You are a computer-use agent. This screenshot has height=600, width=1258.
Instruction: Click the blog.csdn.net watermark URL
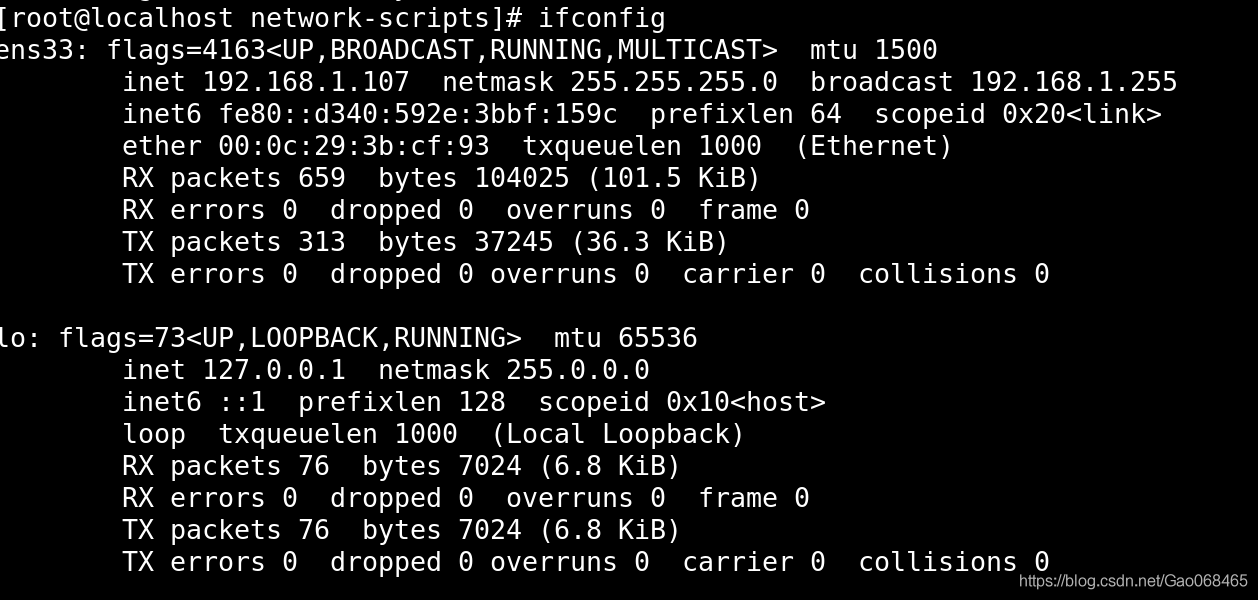point(1133,581)
